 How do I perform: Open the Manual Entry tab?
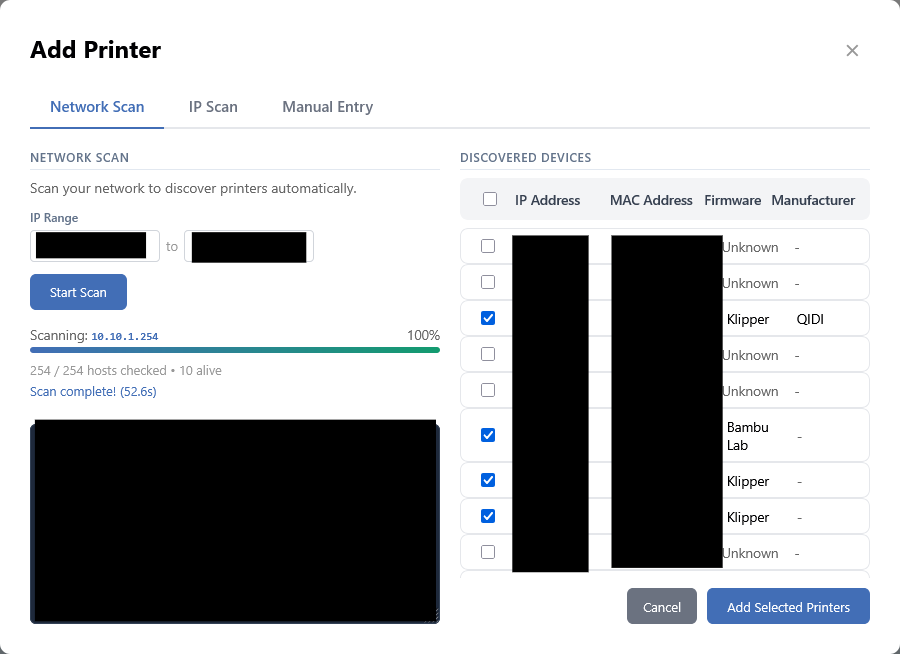tap(327, 107)
